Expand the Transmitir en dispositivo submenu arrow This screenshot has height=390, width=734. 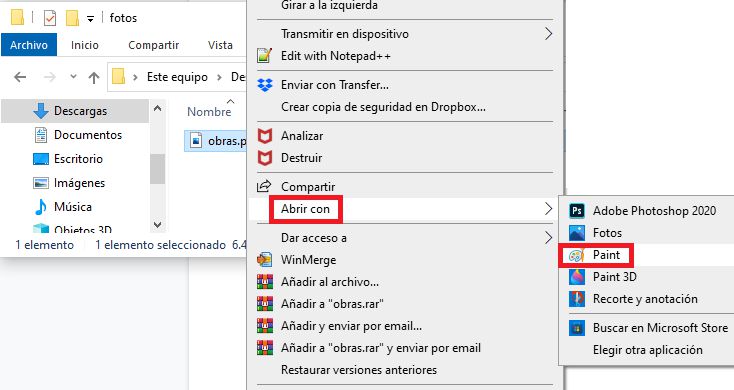[548, 34]
